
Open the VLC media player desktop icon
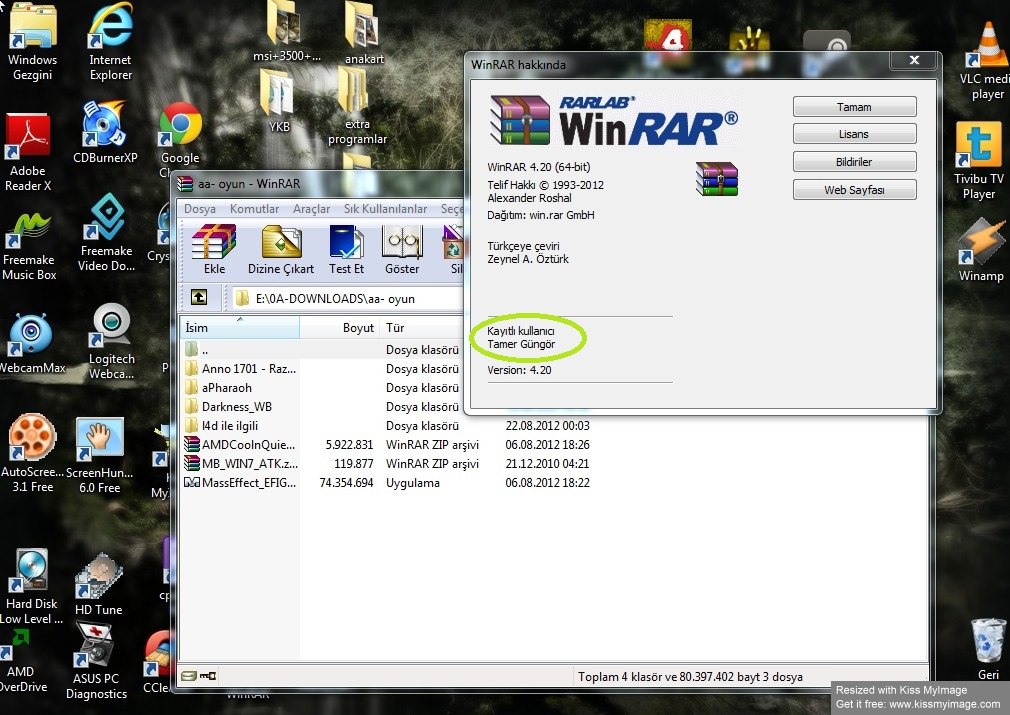coord(986,61)
